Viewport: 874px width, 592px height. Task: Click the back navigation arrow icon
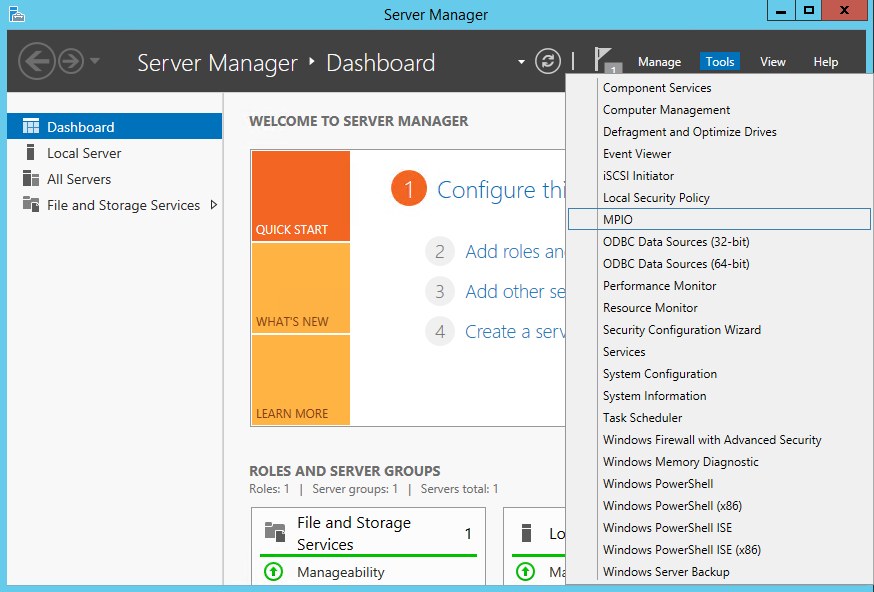click(x=36, y=61)
